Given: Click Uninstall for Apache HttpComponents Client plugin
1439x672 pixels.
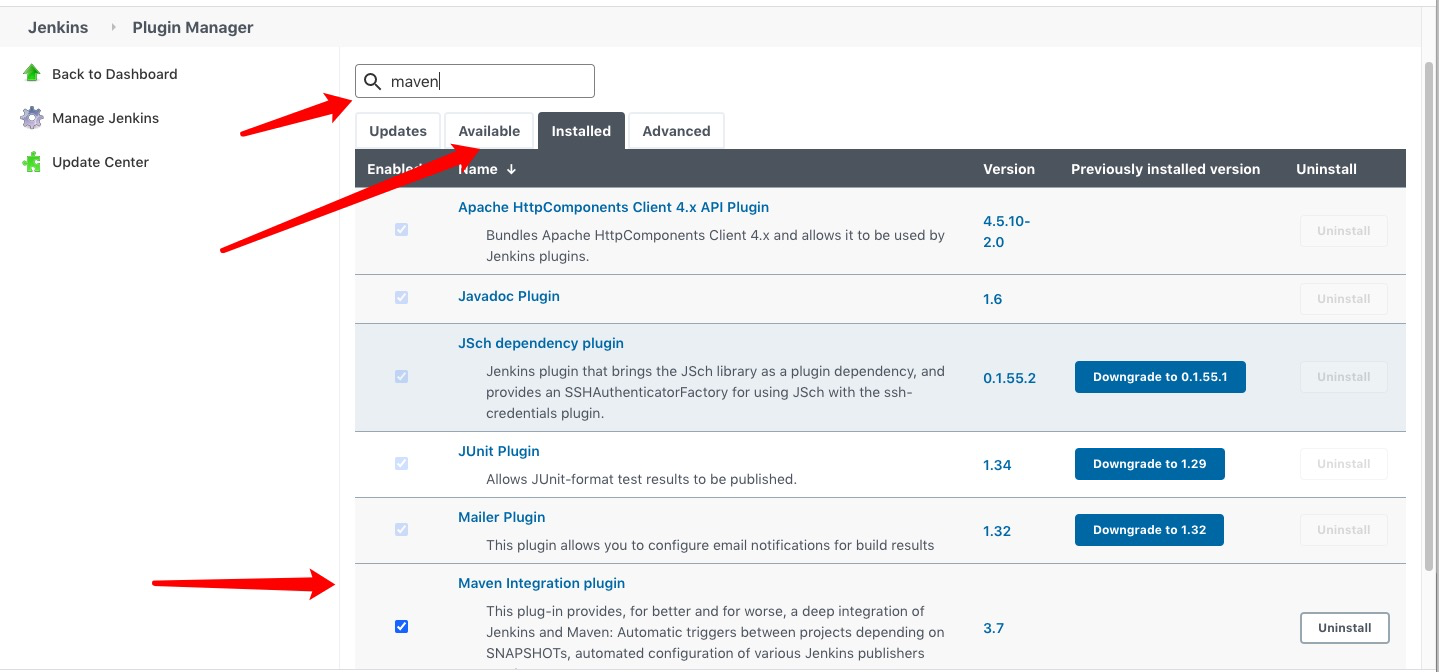Looking at the screenshot, I should click(1343, 231).
